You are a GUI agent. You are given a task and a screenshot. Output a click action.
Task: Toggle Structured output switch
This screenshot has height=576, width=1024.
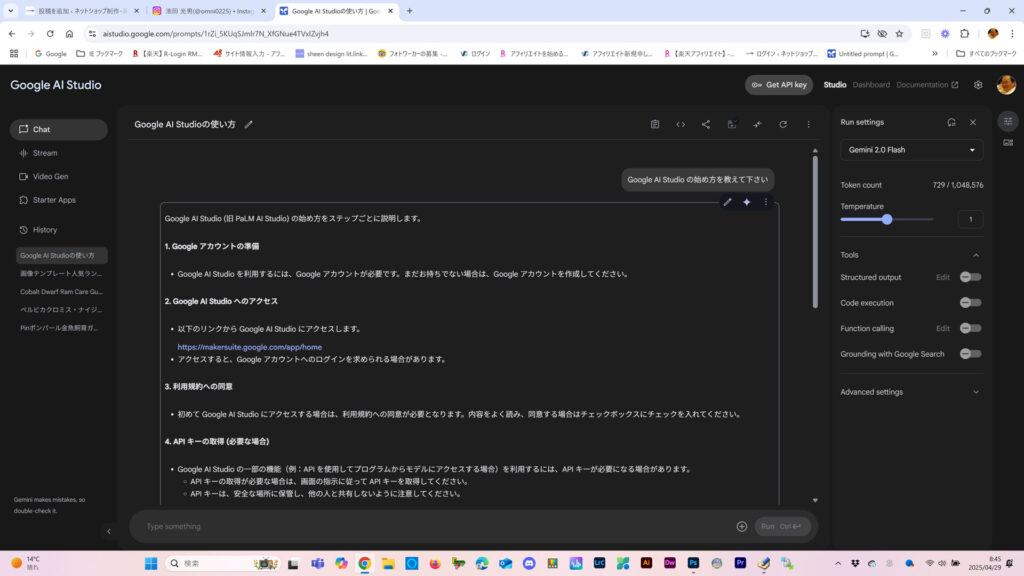click(x=970, y=277)
